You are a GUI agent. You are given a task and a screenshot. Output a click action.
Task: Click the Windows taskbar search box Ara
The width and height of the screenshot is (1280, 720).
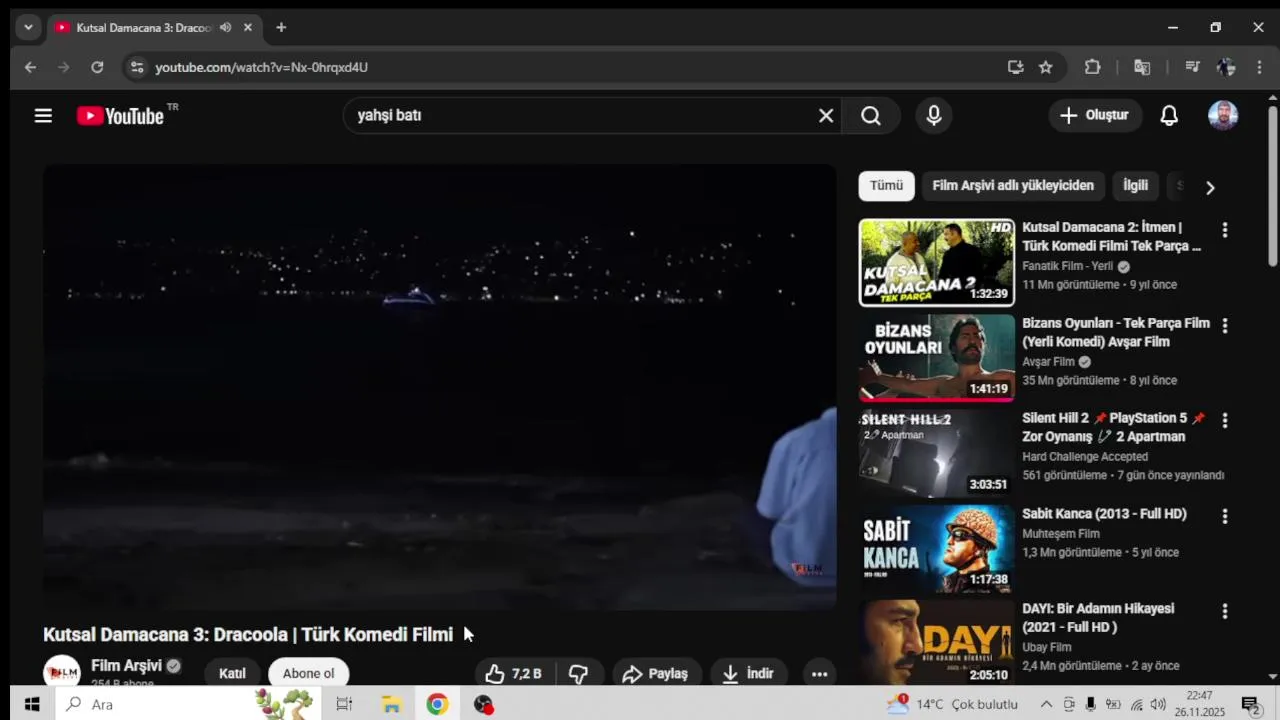tap(188, 705)
